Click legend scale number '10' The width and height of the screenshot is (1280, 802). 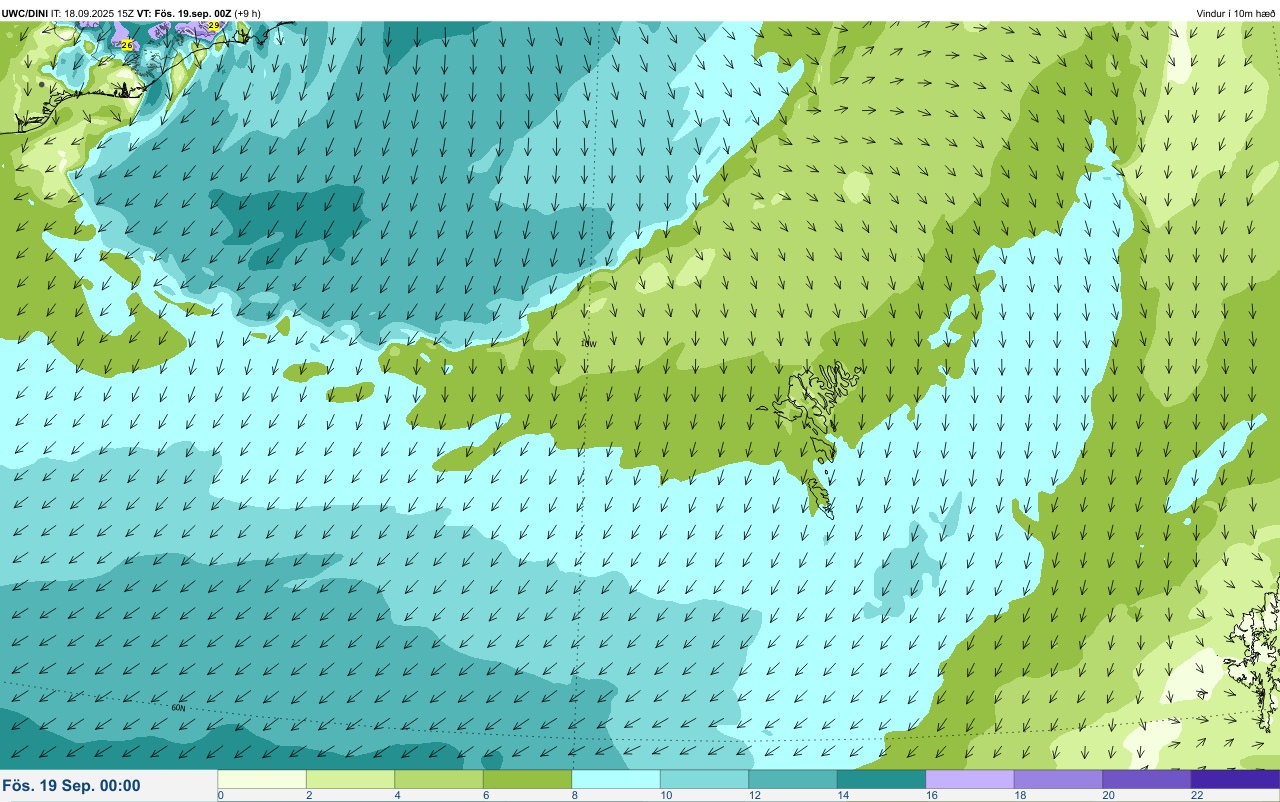click(x=665, y=796)
